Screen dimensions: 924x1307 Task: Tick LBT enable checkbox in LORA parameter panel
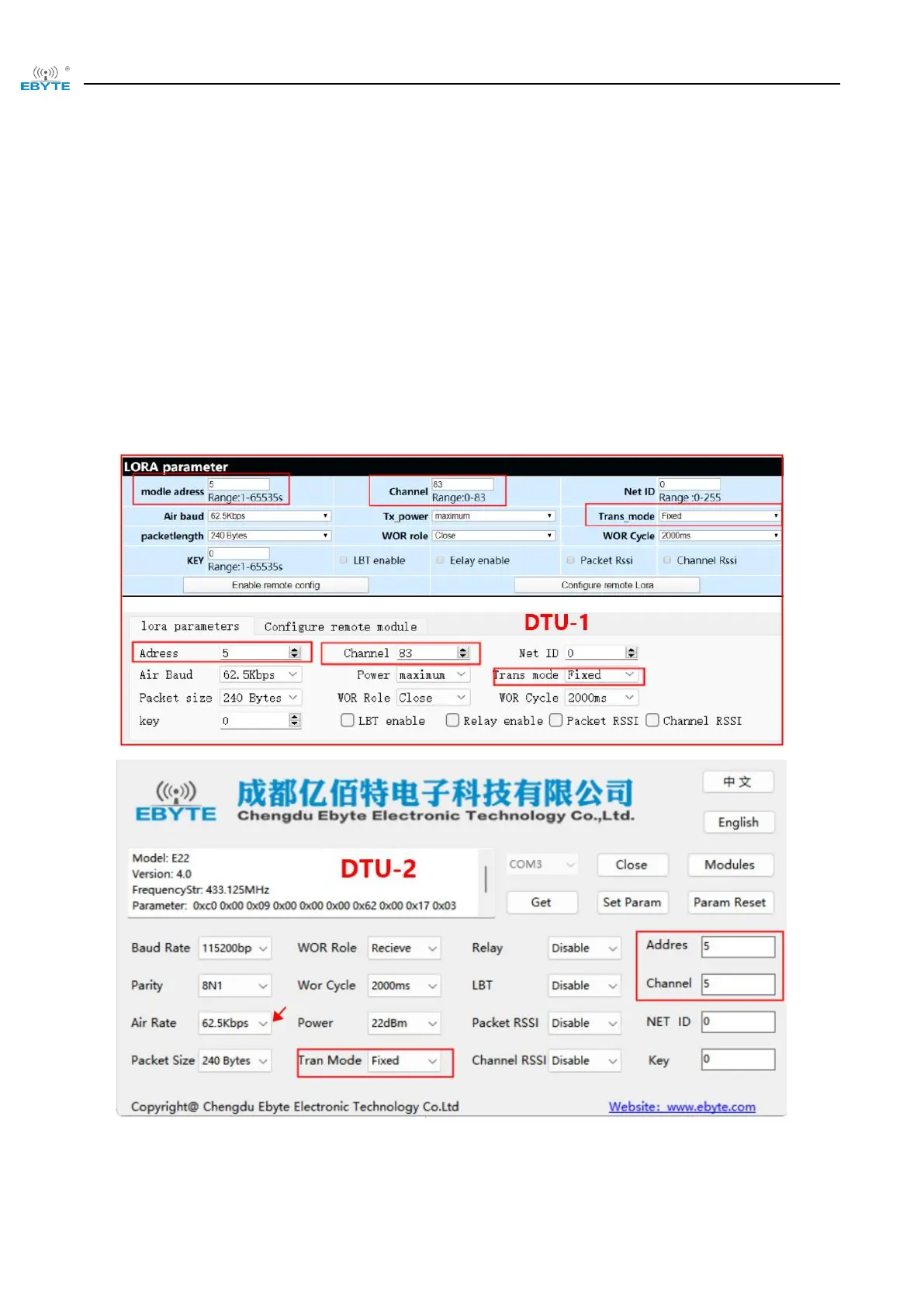344,560
